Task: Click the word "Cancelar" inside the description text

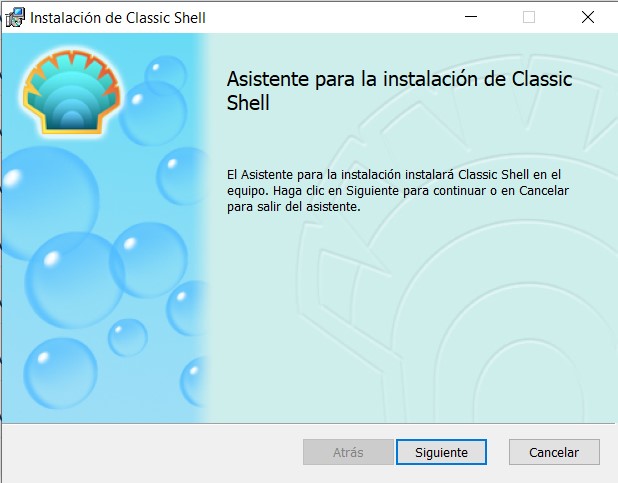Action: point(544,191)
